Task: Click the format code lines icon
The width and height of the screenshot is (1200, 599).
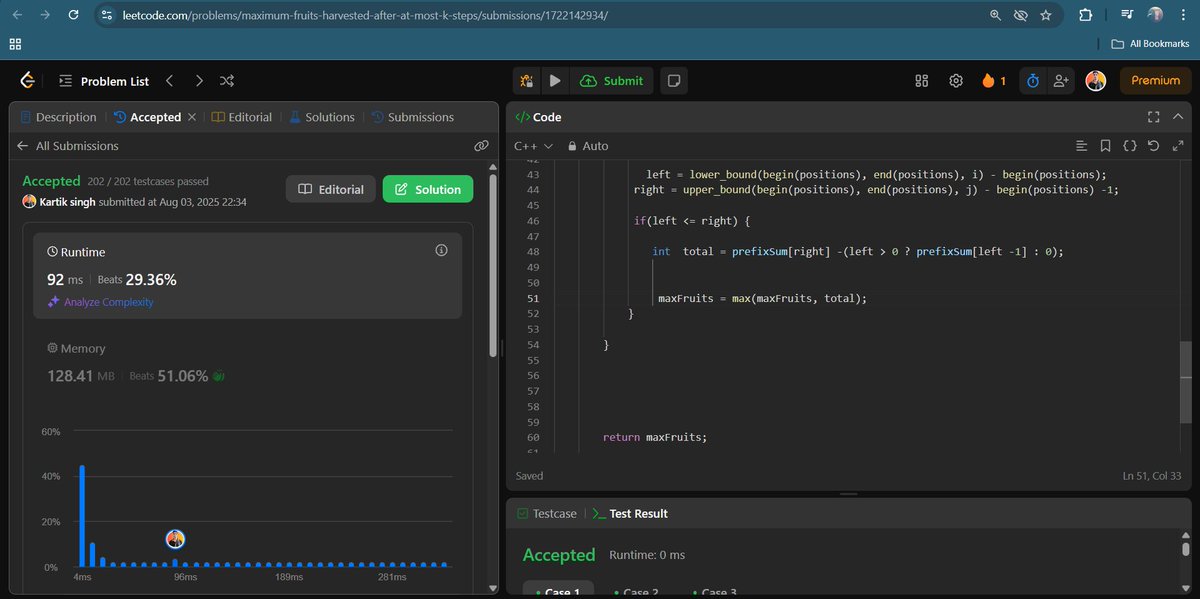Action: pyautogui.click(x=1080, y=146)
